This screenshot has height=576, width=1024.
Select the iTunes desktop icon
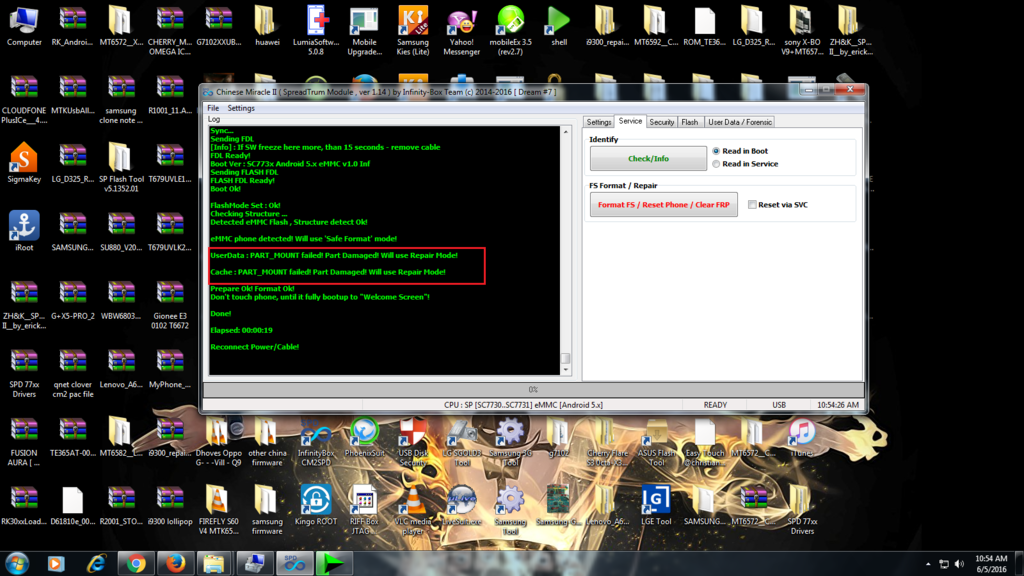point(802,439)
